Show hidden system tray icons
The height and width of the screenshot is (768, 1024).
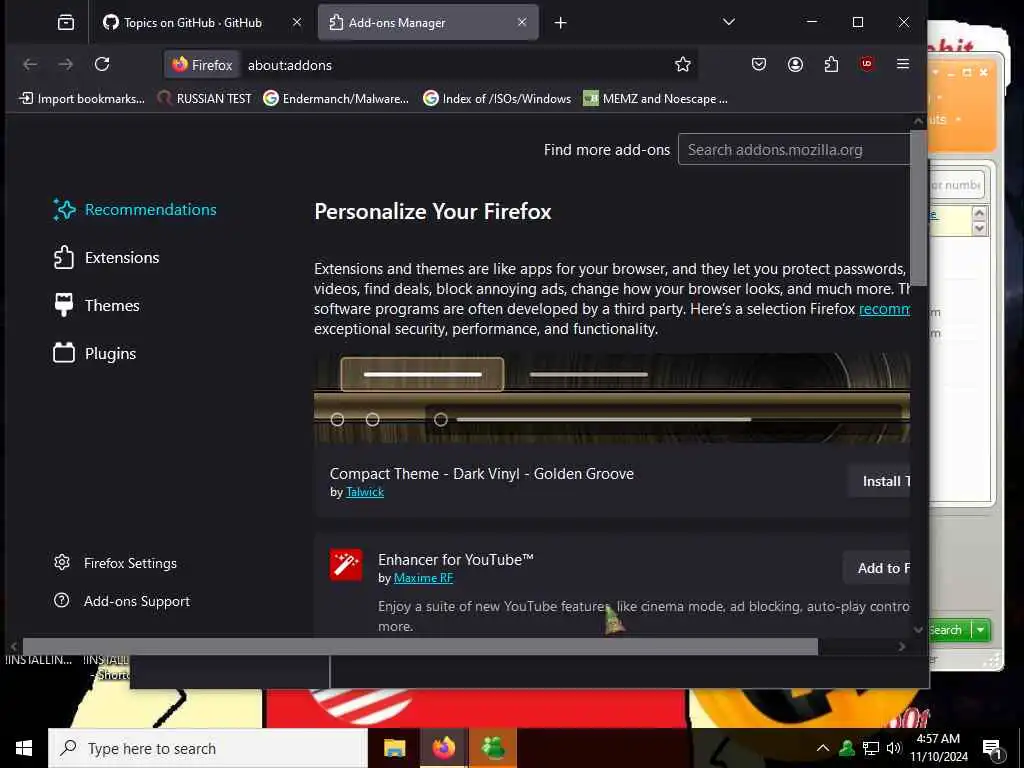[823, 748]
